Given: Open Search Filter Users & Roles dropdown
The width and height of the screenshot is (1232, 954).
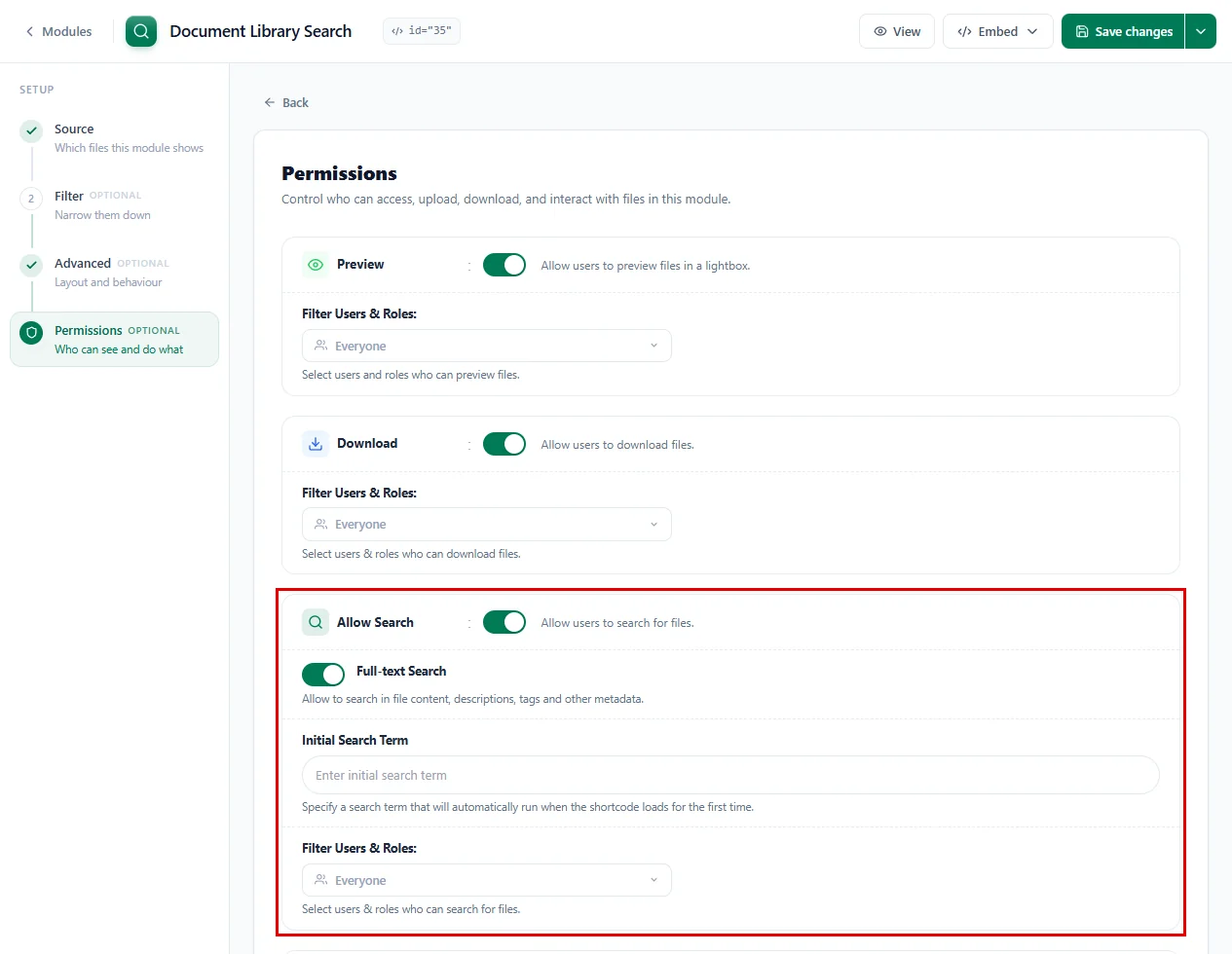Looking at the screenshot, I should [487, 880].
